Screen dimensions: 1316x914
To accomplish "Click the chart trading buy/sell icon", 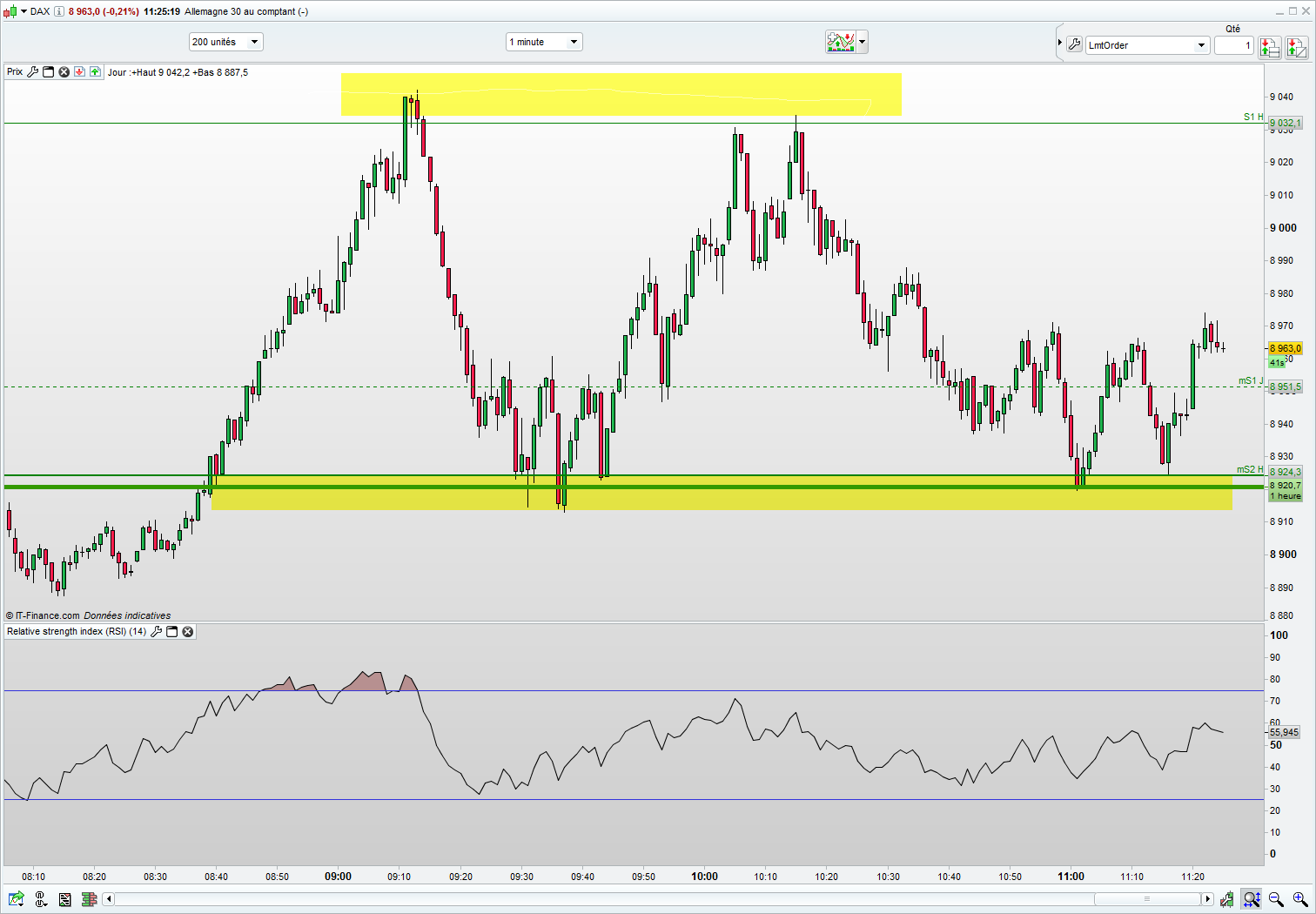I will pos(1297,47).
